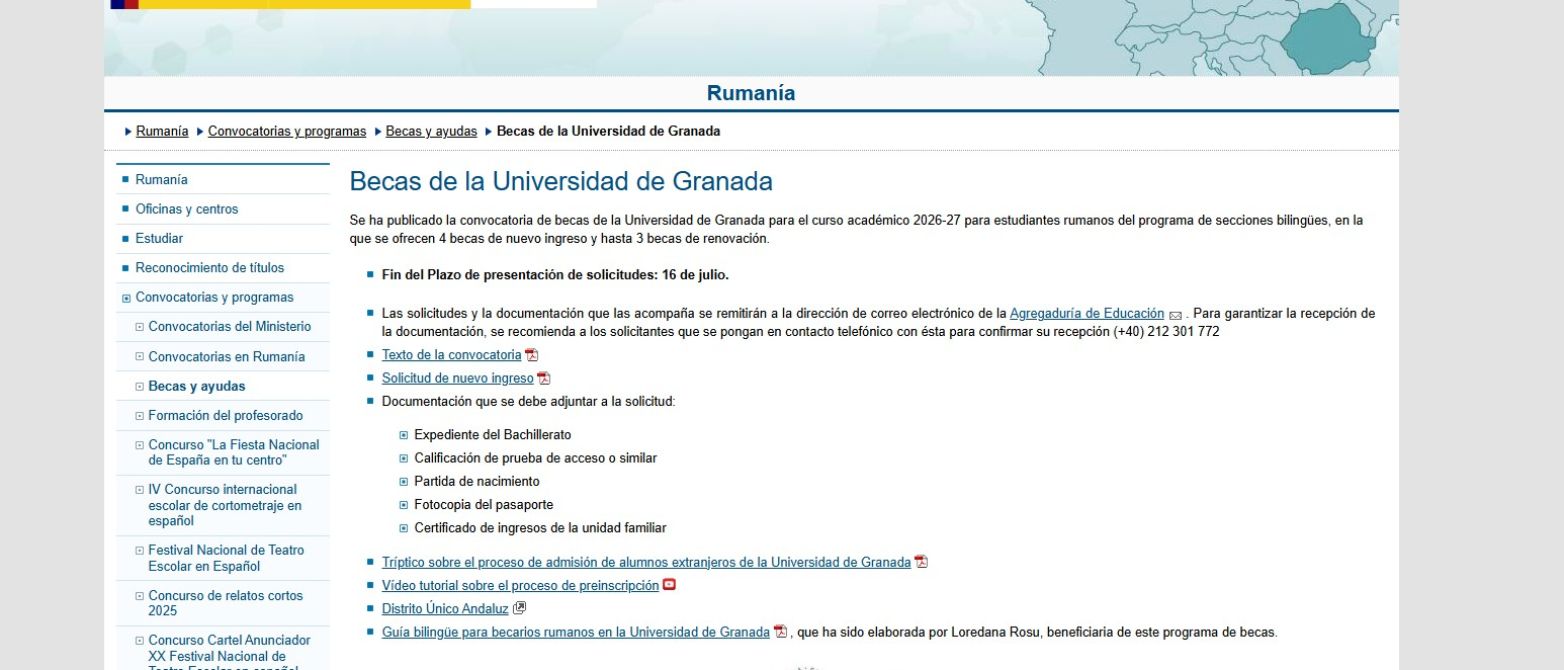Click Certificado de ingresos de la unidad familiar
The width and height of the screenshot is (1564, 670).
(540, 528)
